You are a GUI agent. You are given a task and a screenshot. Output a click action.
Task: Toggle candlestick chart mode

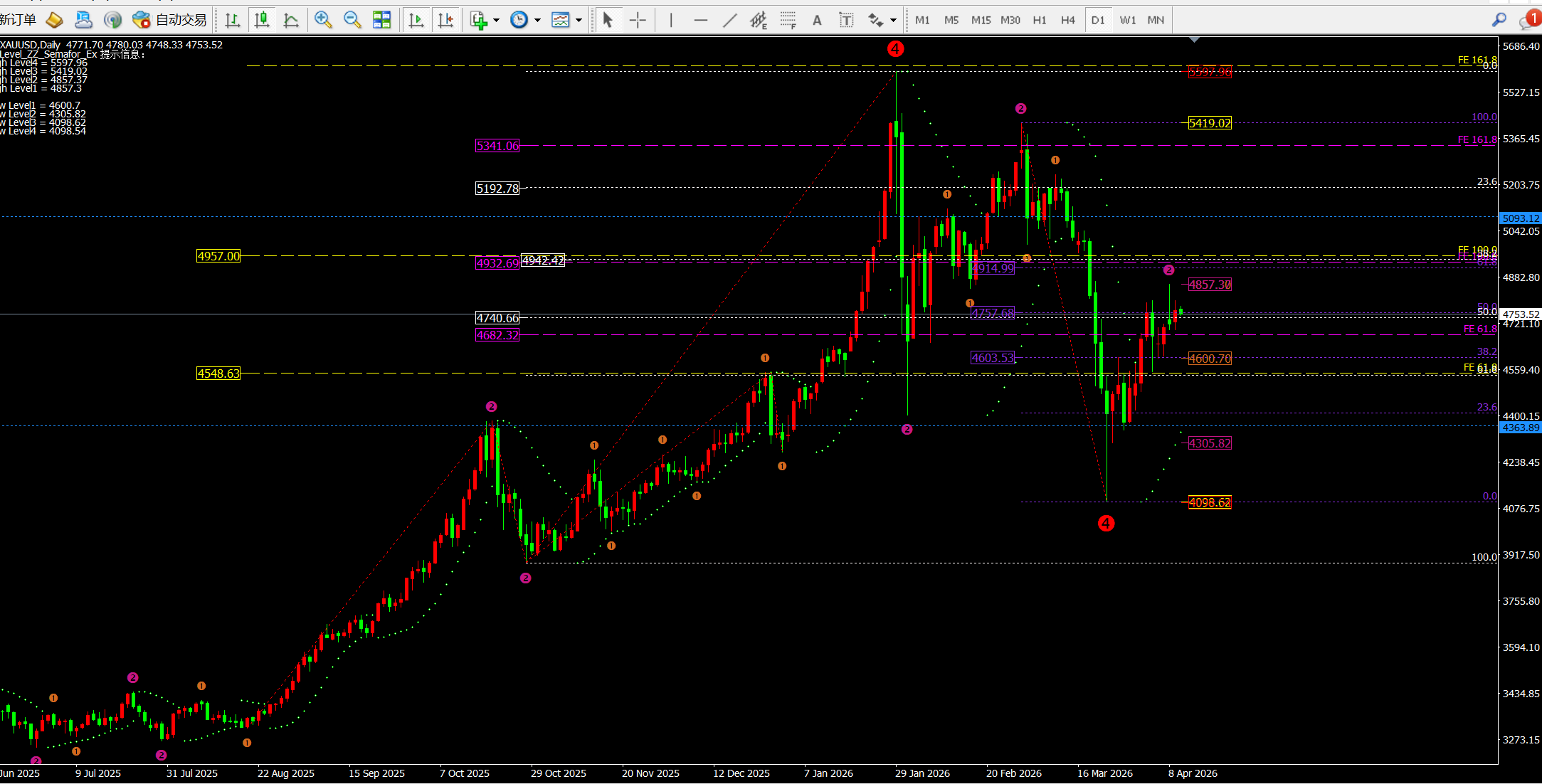click(x=262, y=20)
